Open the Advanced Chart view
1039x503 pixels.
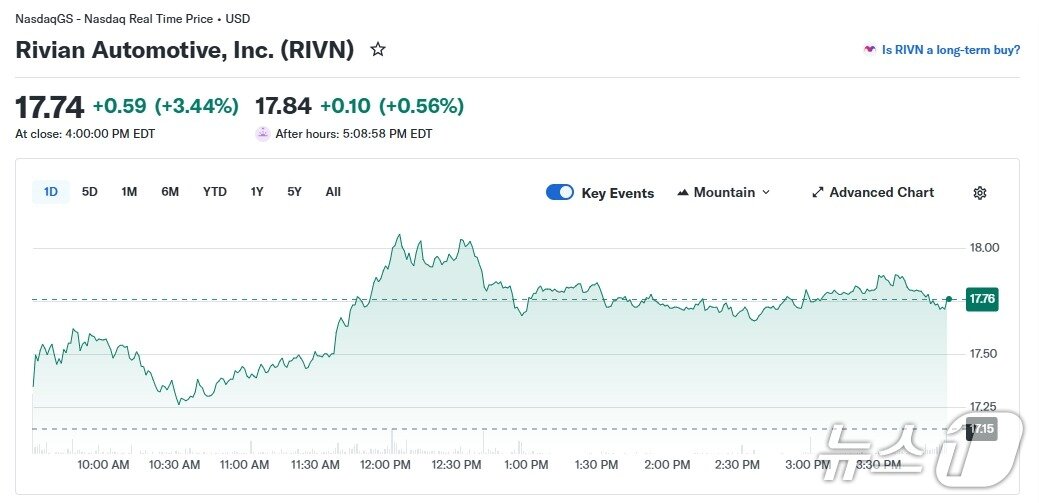881,192
